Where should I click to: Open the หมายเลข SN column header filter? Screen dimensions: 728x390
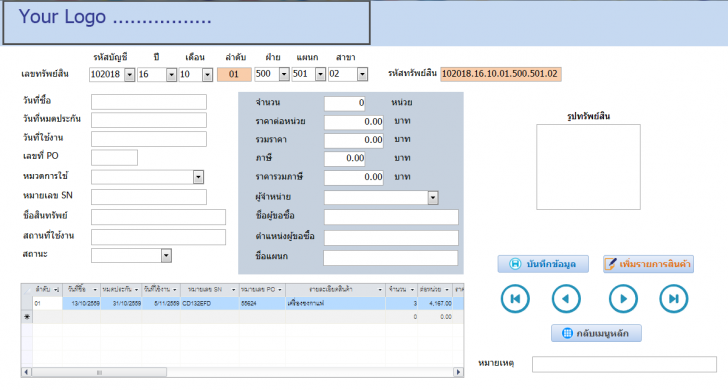(x=234, y=290)
